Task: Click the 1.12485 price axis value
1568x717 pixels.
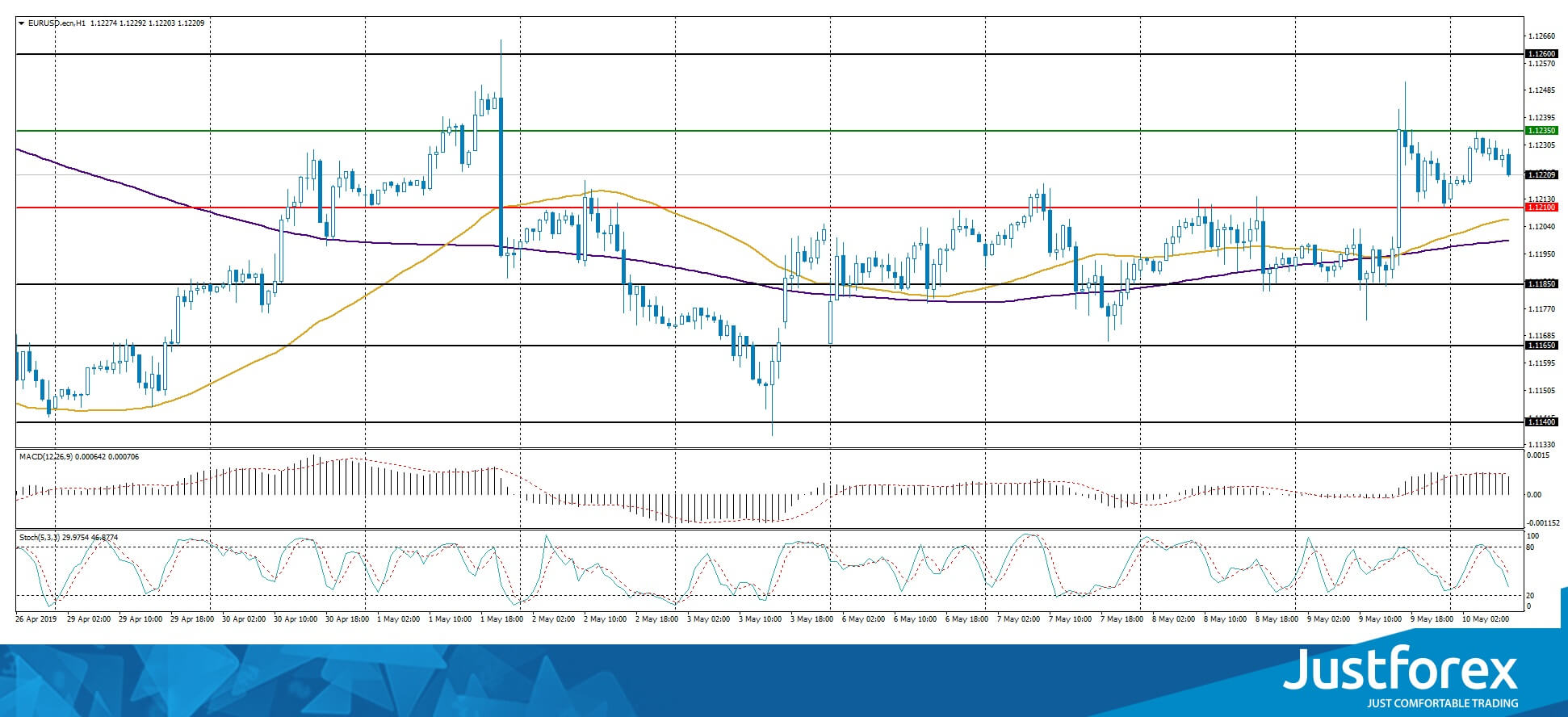Action: pos(1542,91)
